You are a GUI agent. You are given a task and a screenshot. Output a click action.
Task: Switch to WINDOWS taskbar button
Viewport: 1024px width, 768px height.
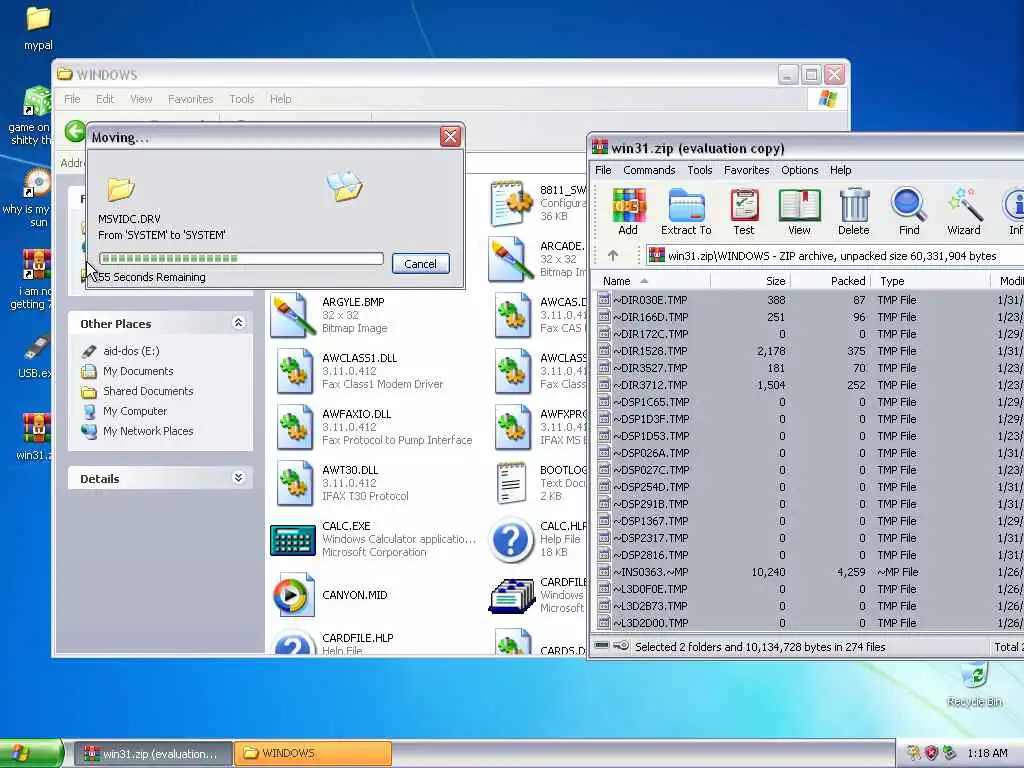(x=313, y=754)
